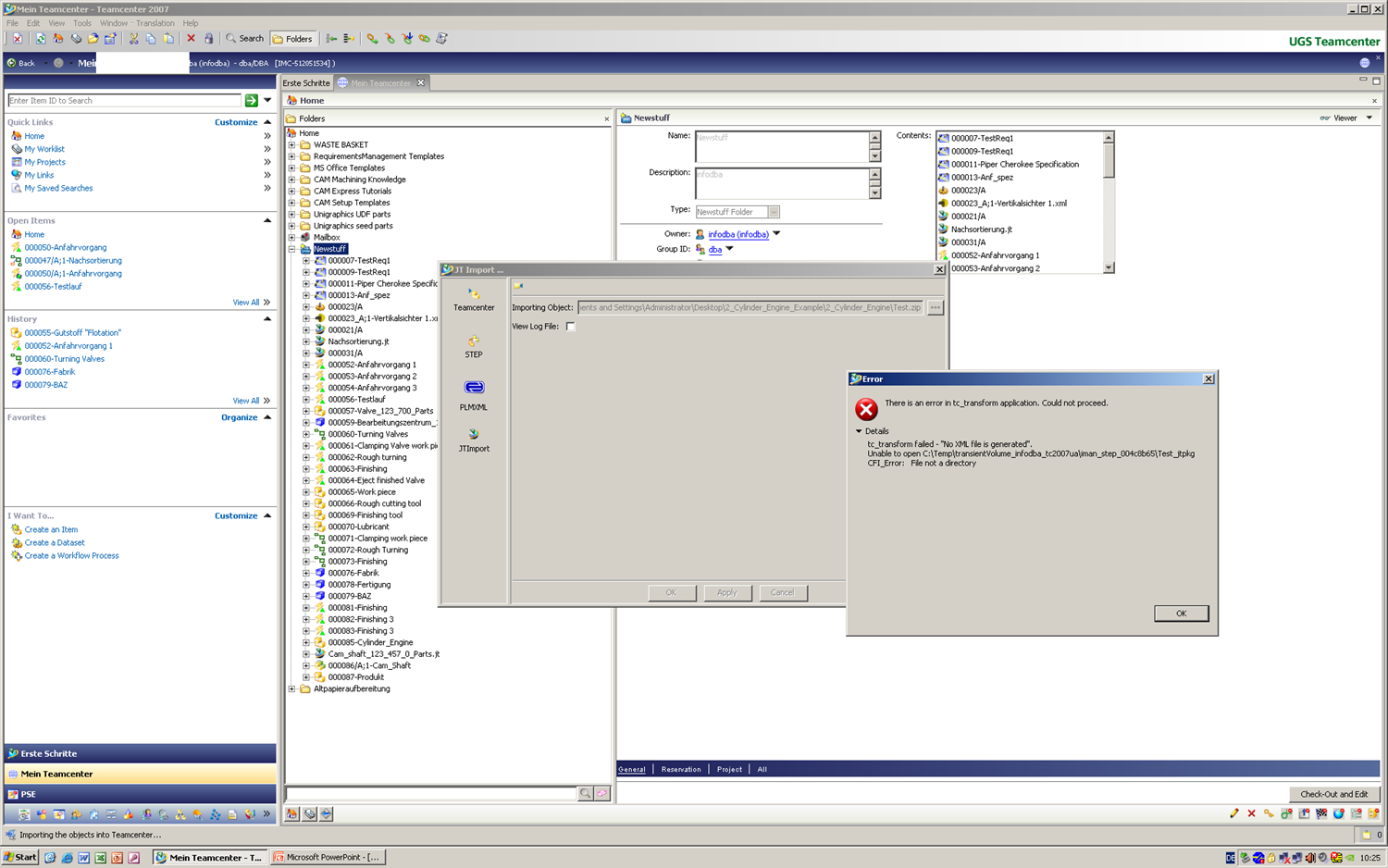Image resolution: width=1388 pixels, height=868 pixels.
Task: Open the Group ID dba dropdown arrow
Action: (729, 248)
